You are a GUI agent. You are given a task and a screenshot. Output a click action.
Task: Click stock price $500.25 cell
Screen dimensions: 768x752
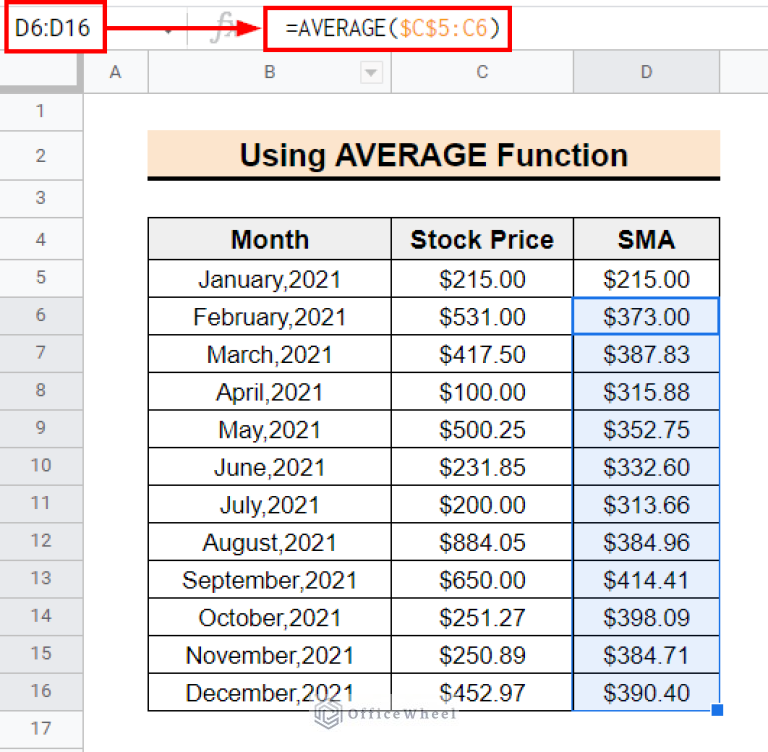pos(482,429)
